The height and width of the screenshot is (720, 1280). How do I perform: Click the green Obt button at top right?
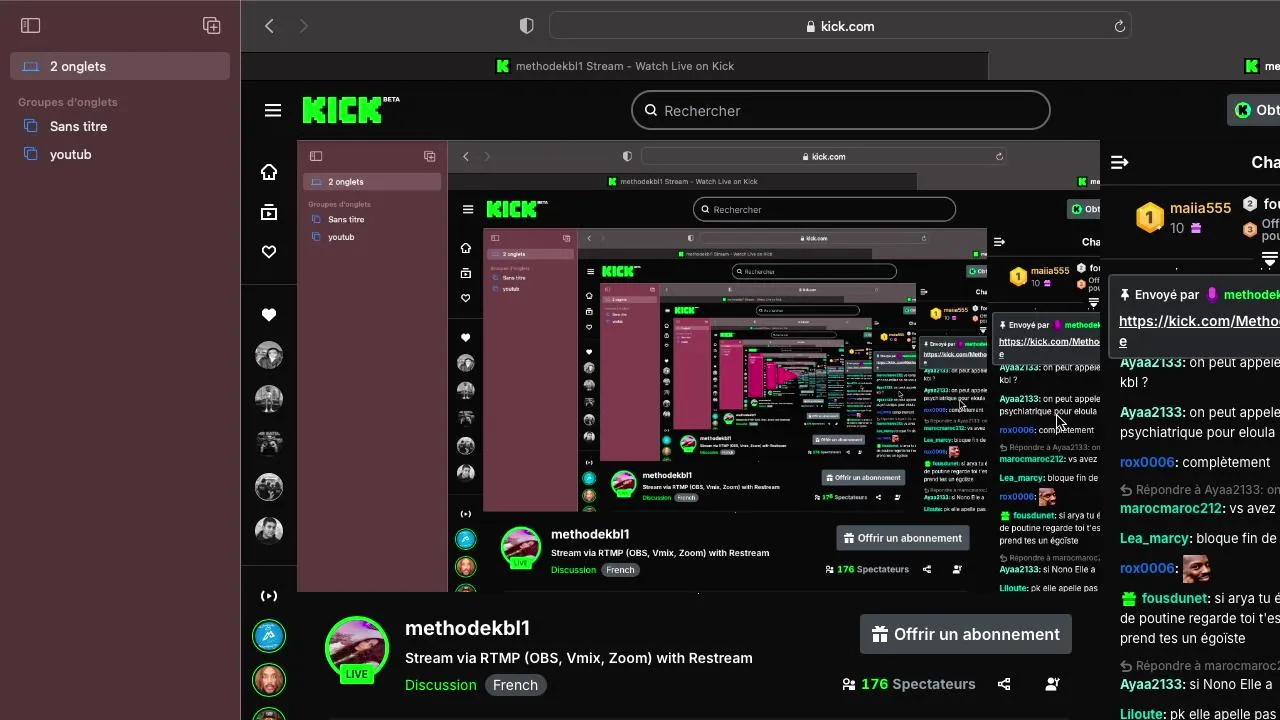(x=1254, y=110)
